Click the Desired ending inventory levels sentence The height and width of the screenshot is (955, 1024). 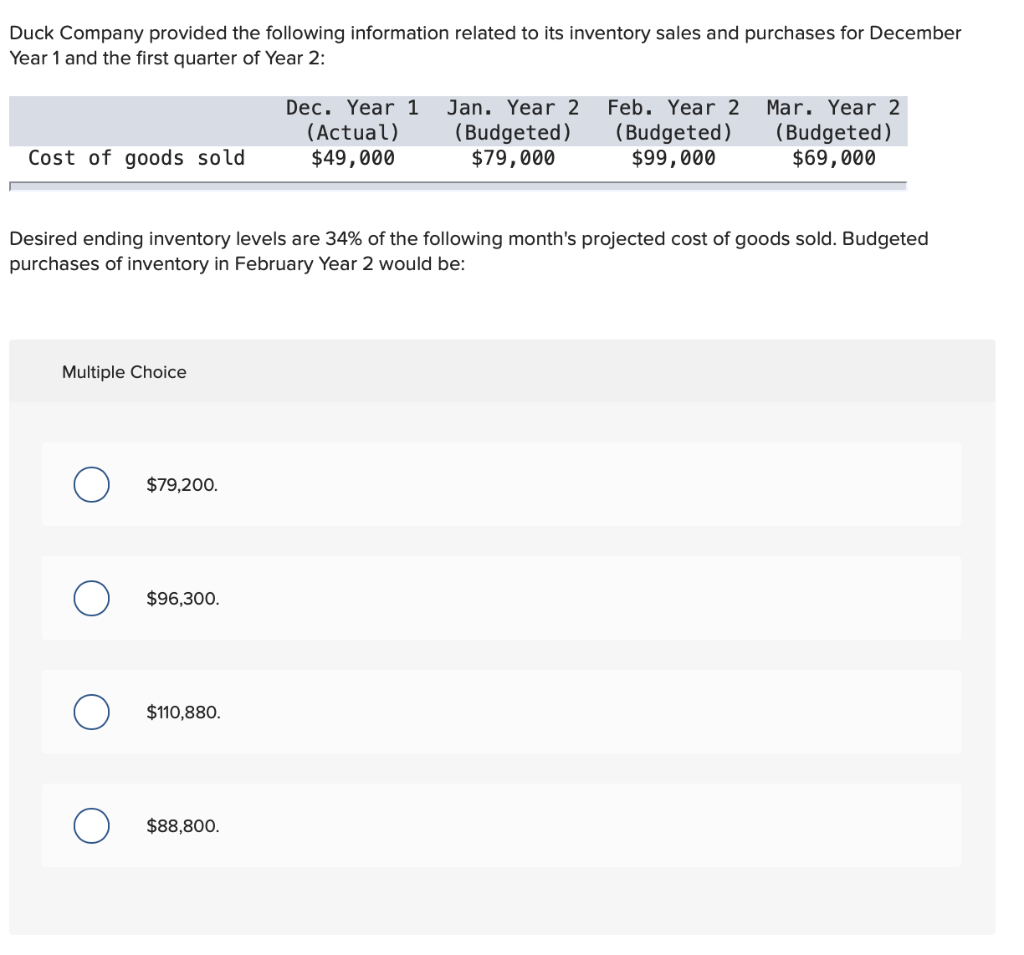pyautogui.click(x=468, y=251)
